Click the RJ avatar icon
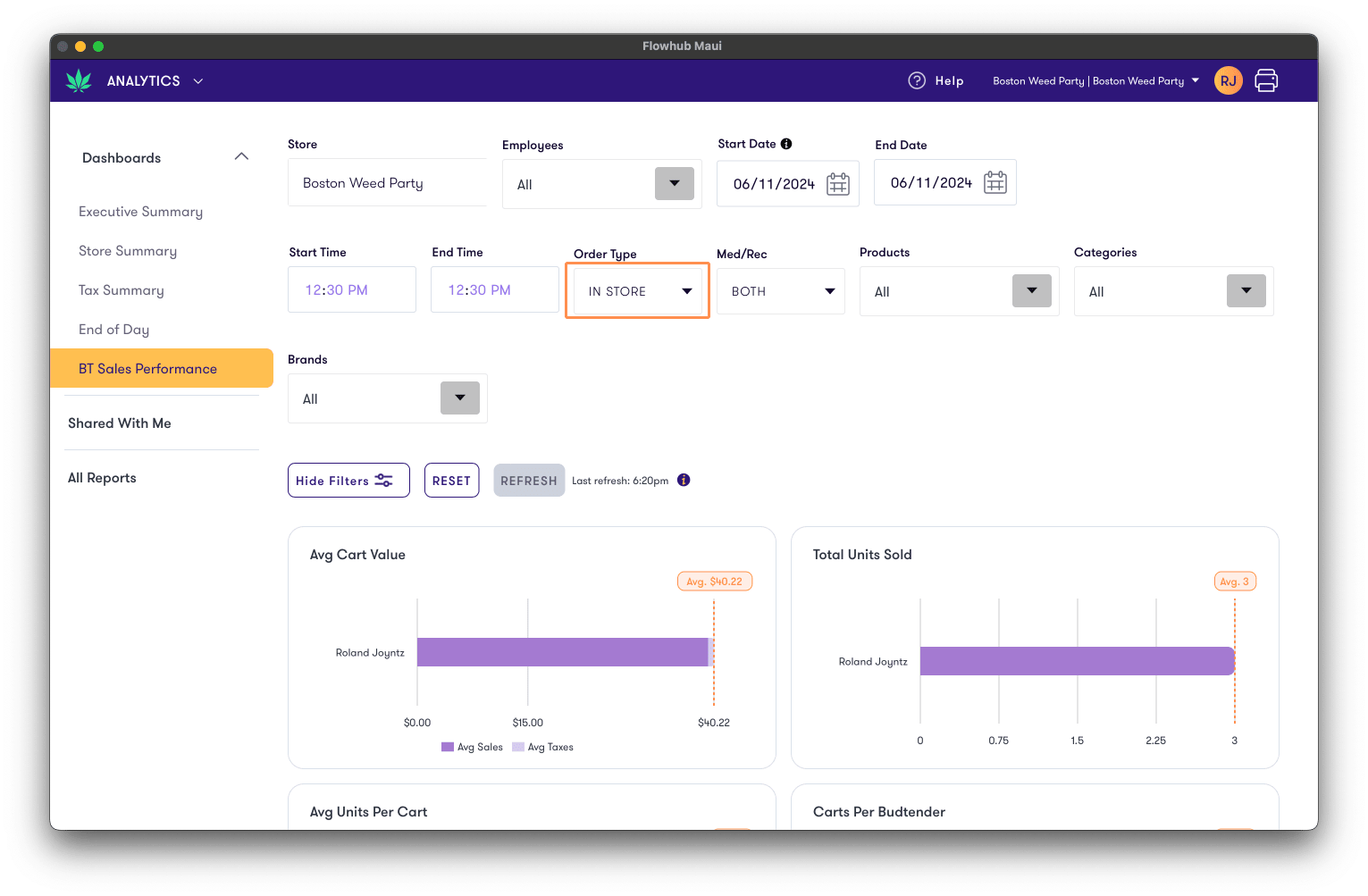 [1228, 80]
